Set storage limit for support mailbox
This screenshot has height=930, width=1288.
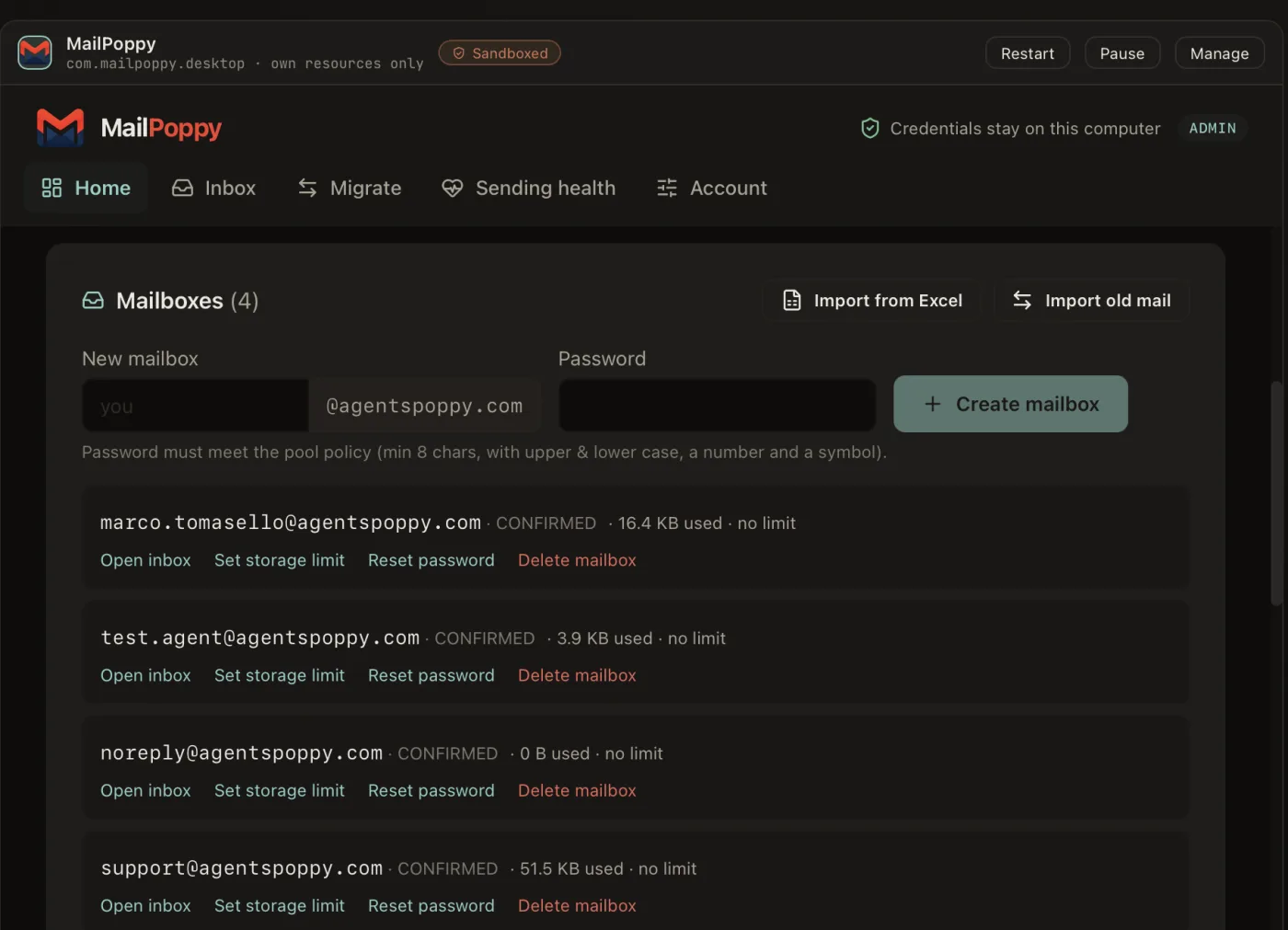coord(280,905)
